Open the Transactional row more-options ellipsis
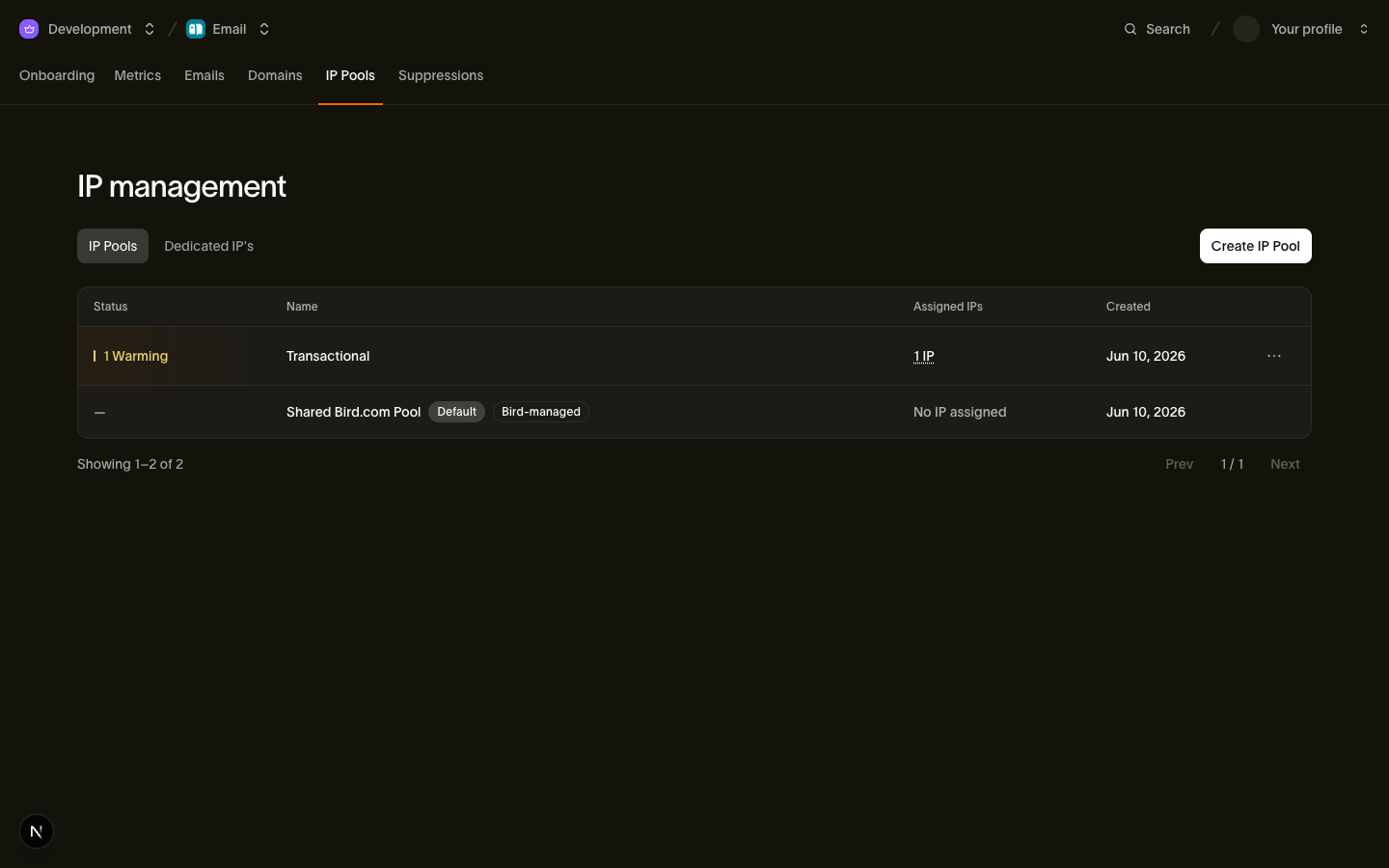Screen dimensions: 1389x868 point(1274,356)
